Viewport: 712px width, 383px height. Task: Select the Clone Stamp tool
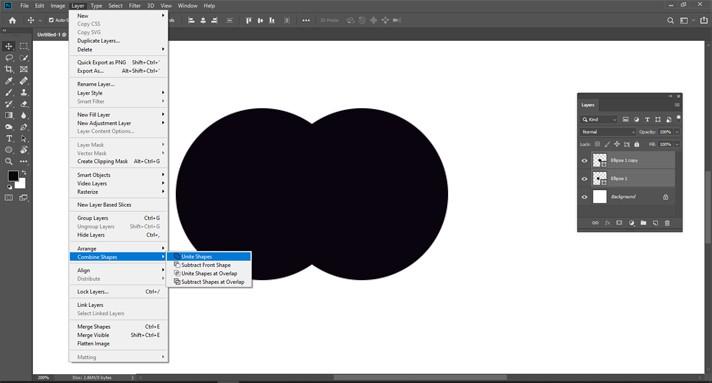[x=24, y=92]
